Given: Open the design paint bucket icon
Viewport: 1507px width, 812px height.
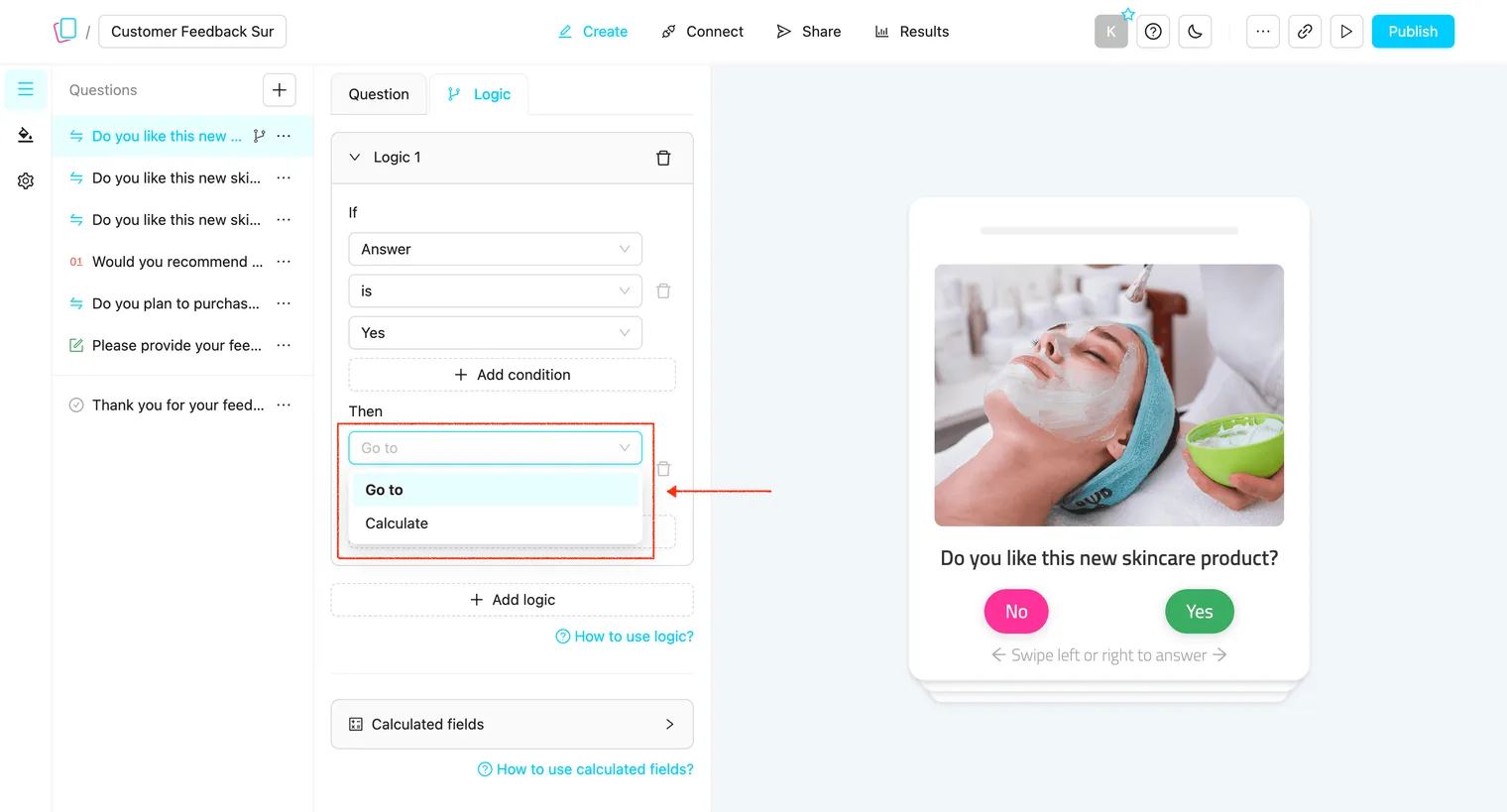Looking at the screenshot, I should [x=26, y=135].
